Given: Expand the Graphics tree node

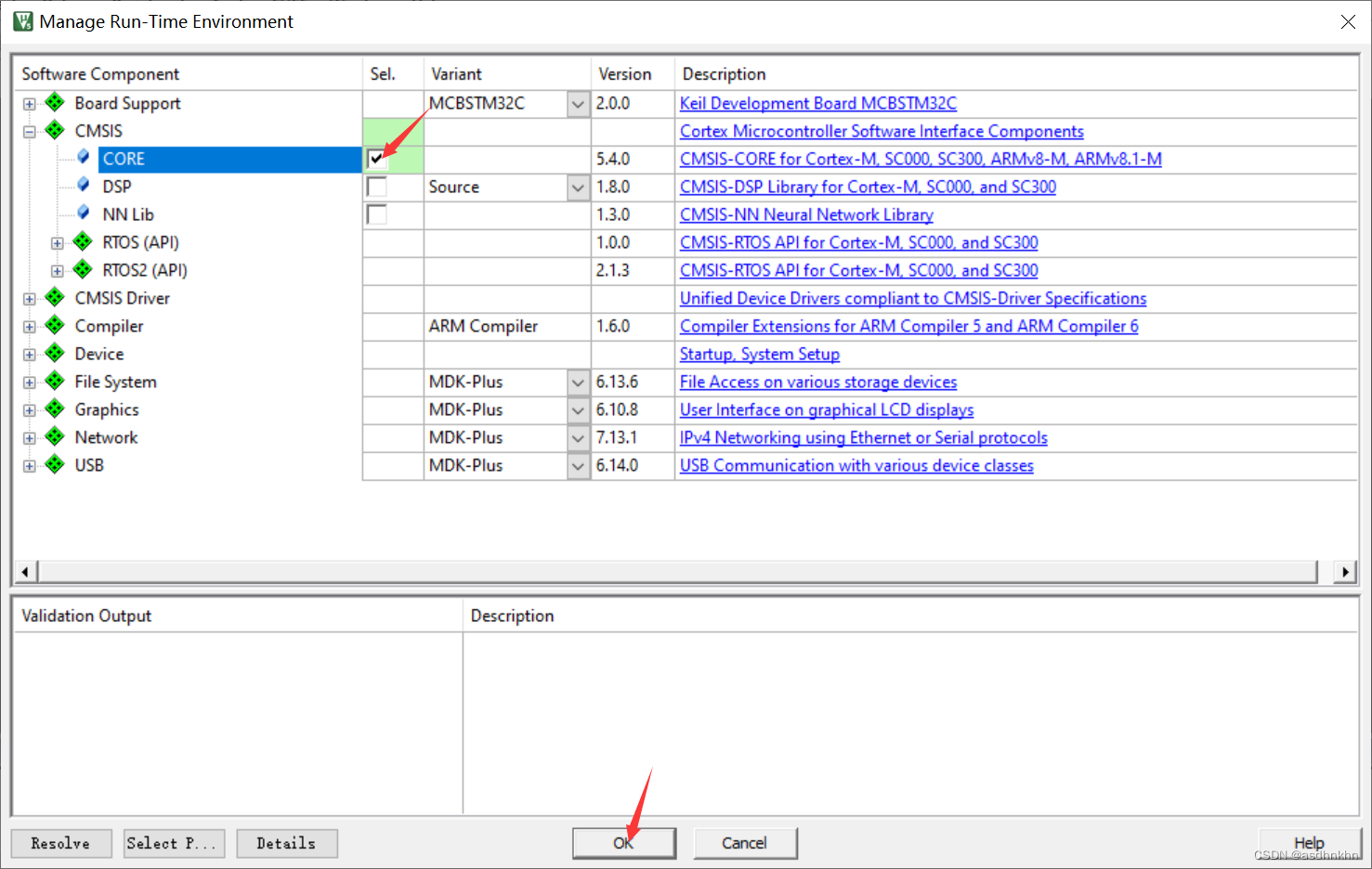Looking at the screenshot, I should pyautogui.click(x=30, y=410).
